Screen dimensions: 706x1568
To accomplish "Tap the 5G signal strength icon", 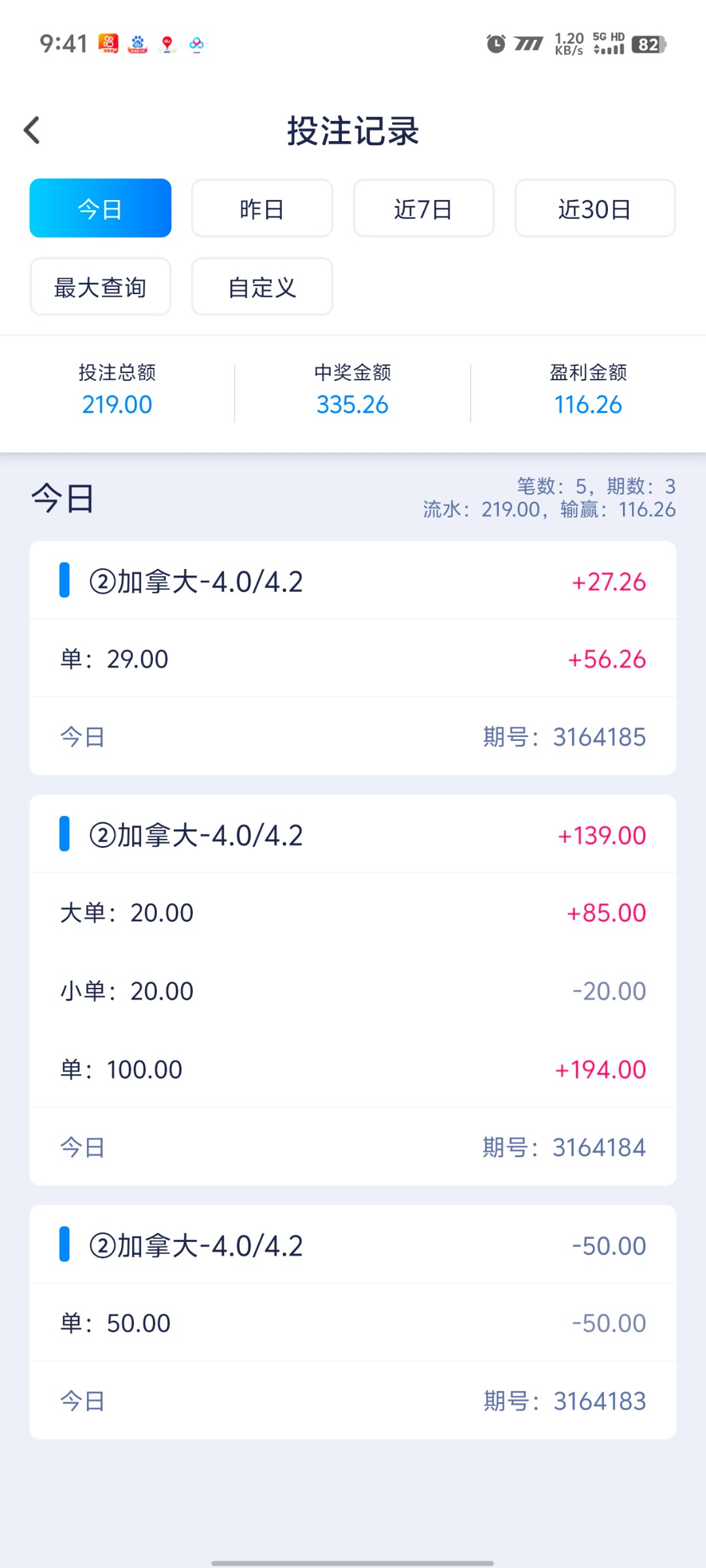I will 609,44.
